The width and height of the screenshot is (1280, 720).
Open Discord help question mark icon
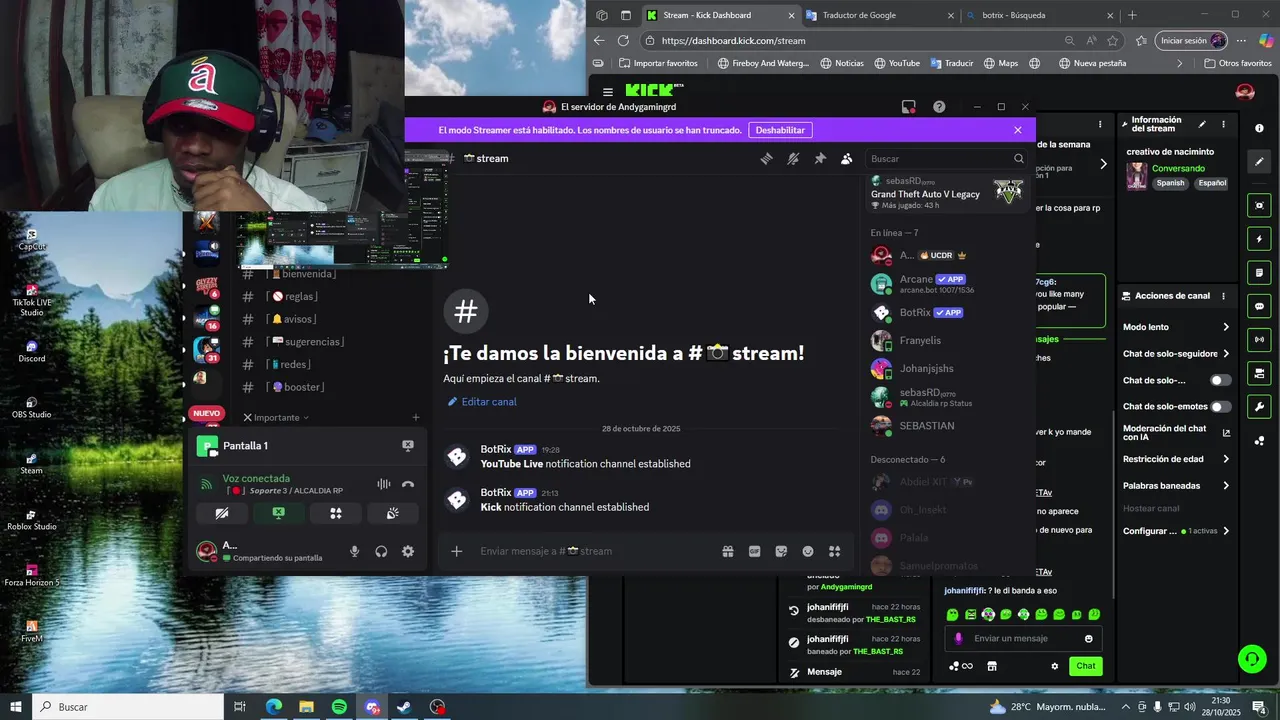(939, 106)
